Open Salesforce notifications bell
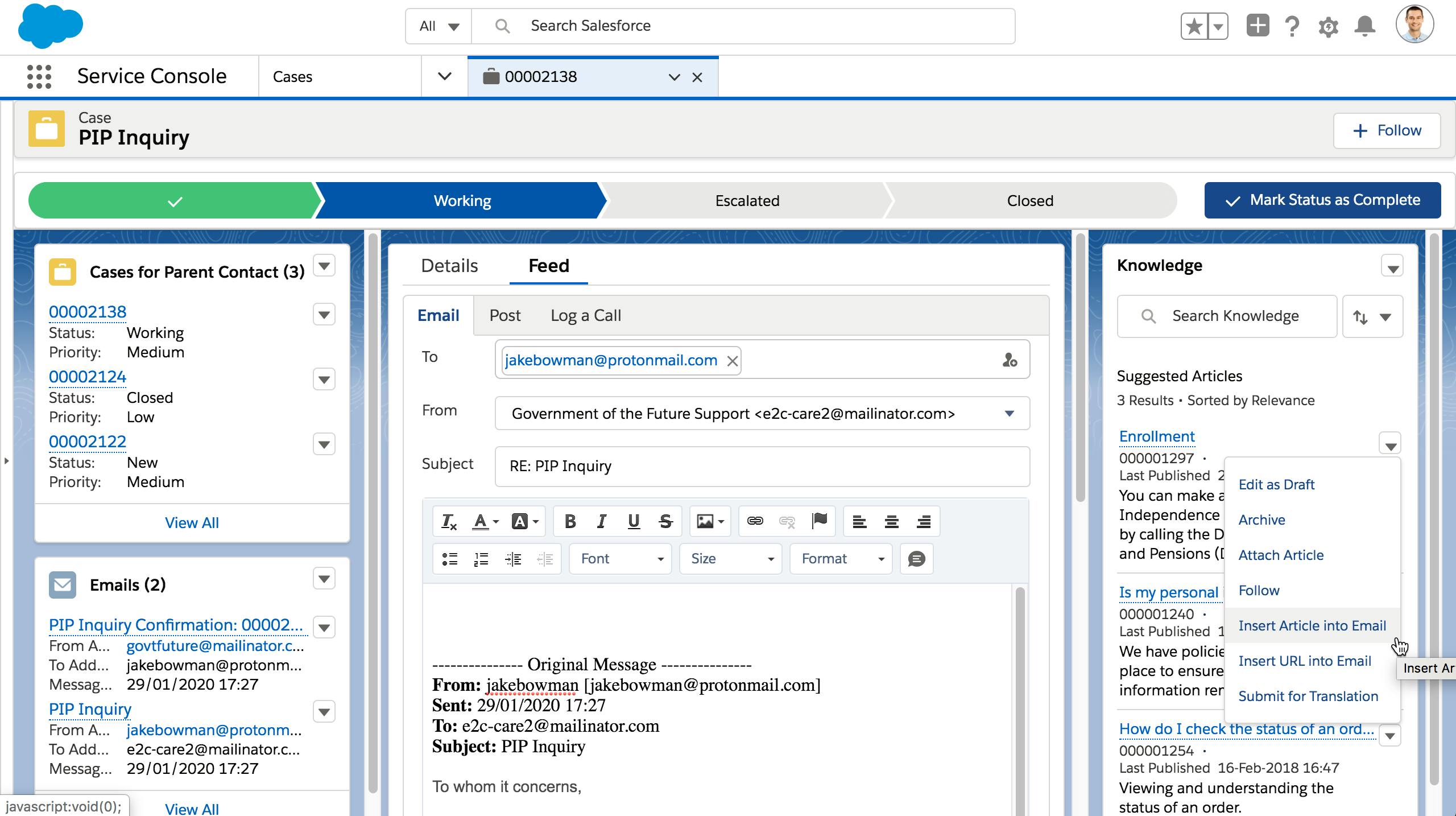This screenshot has width=1456, height=816. point(1366,26)
